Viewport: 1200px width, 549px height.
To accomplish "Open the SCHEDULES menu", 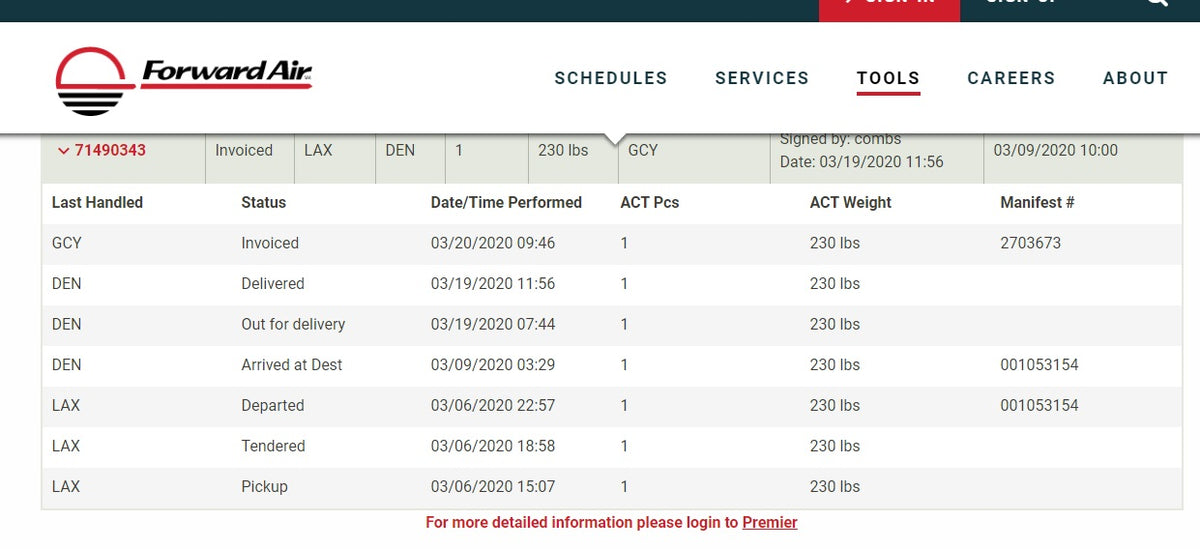I will pyautogui.click(x=611, y=78).
